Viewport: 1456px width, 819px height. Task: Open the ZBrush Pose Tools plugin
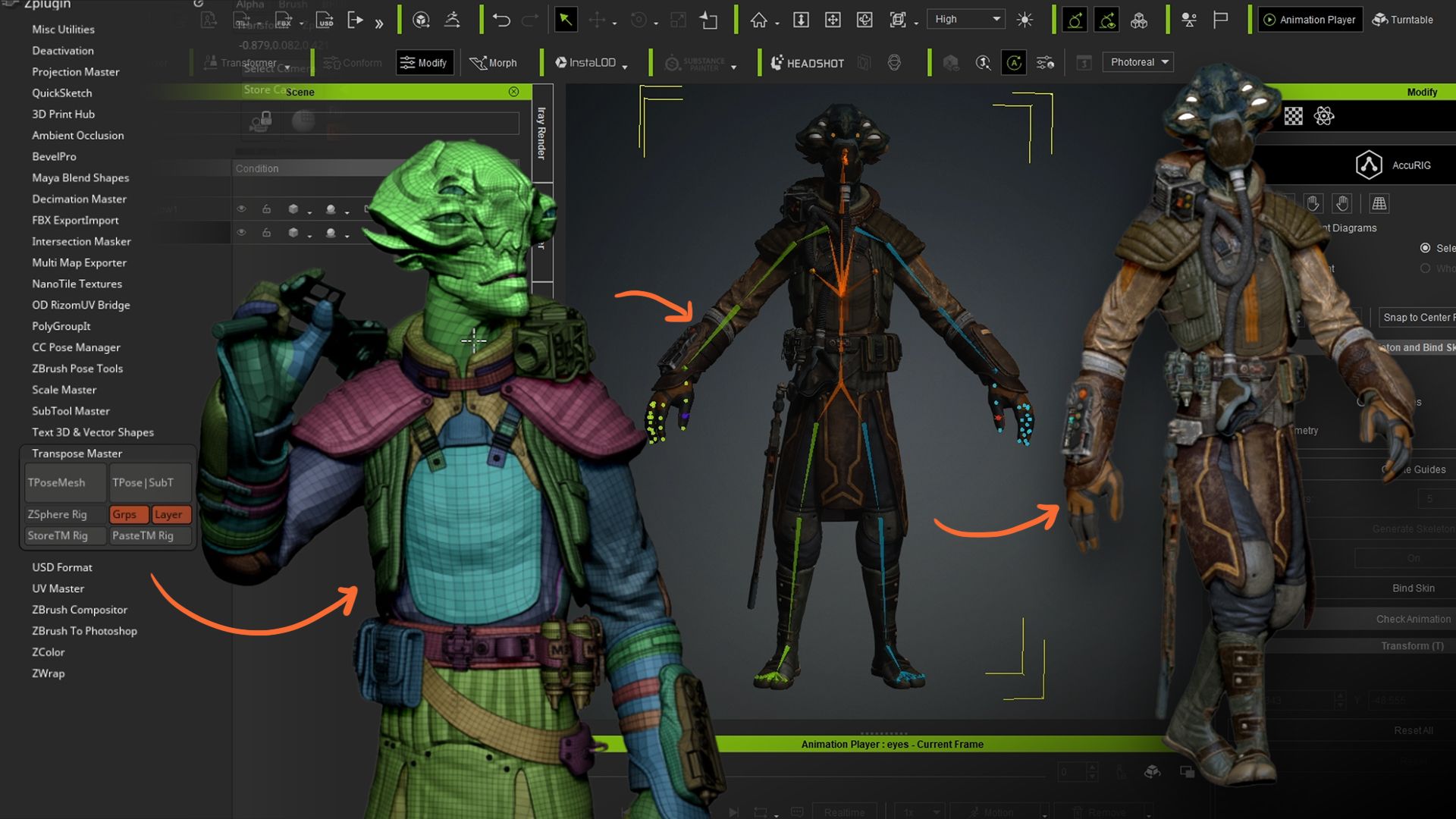[77, 369]
